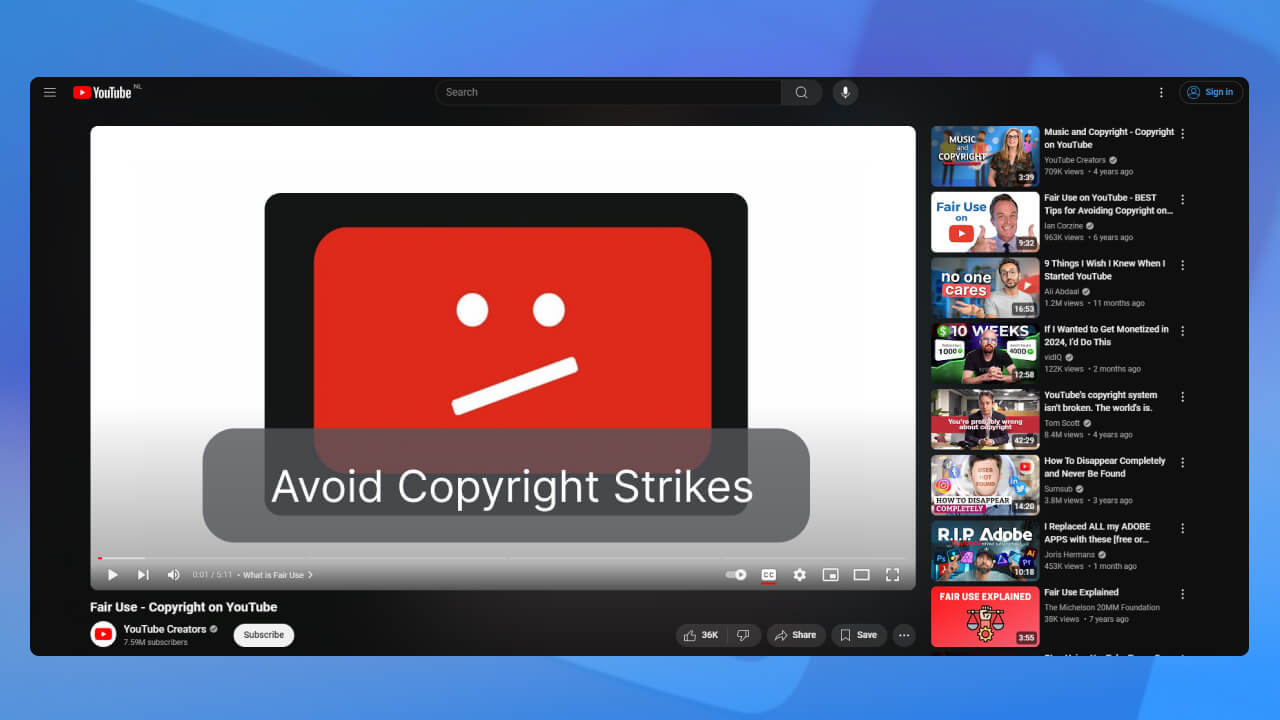Open options menu for 'Music and Copyright'
1280x720 pixels.
pyautogui.click(x=1183, y=133)
